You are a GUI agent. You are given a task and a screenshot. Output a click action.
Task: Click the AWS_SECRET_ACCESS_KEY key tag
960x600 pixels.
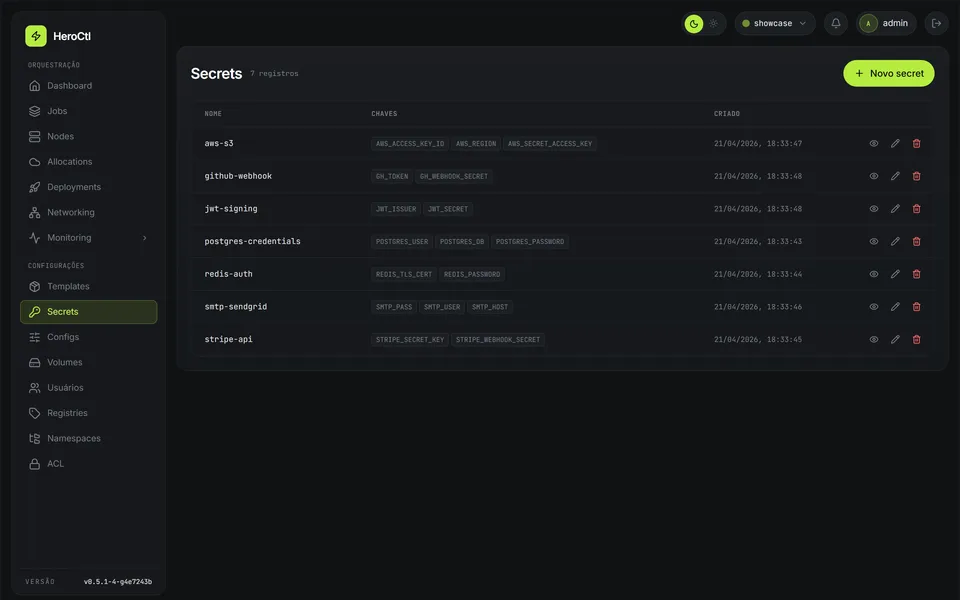pos(550,144)
